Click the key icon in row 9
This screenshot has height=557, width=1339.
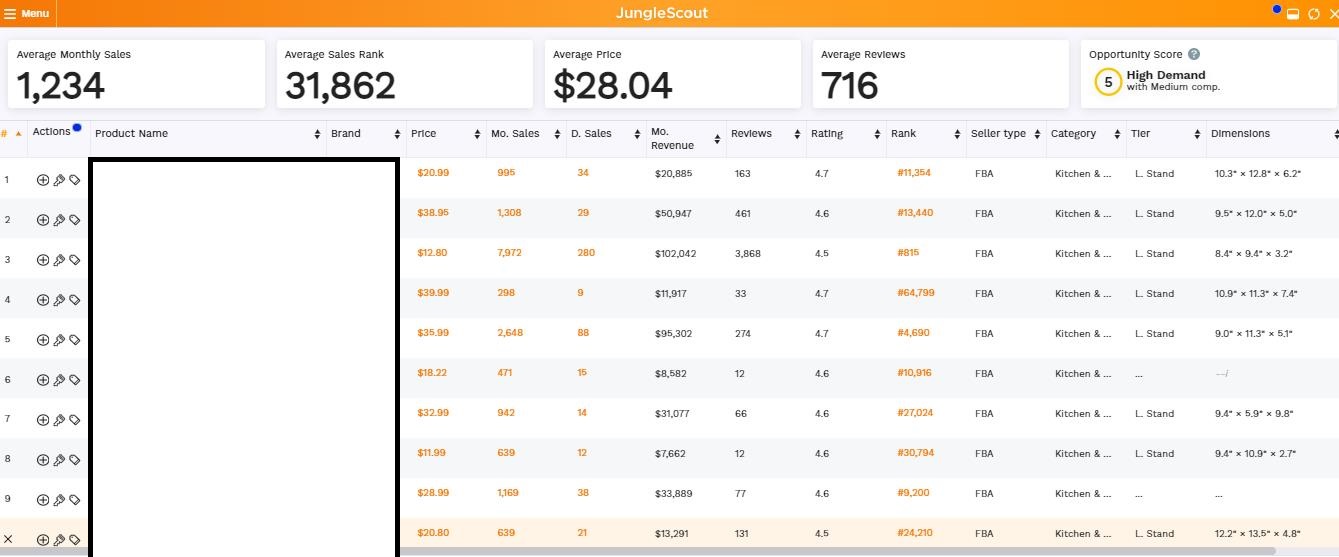(59, 500)
